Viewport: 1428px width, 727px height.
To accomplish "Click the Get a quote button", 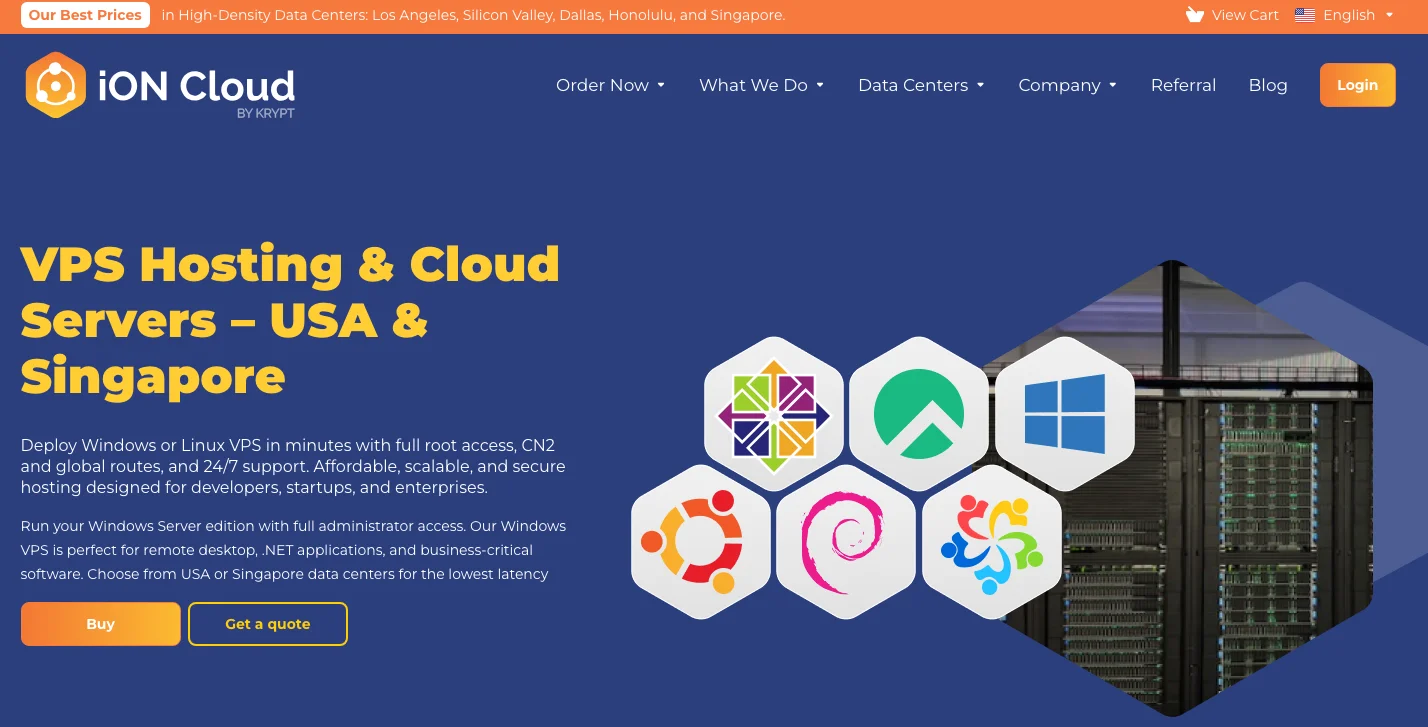I will [x=268, y=624].
